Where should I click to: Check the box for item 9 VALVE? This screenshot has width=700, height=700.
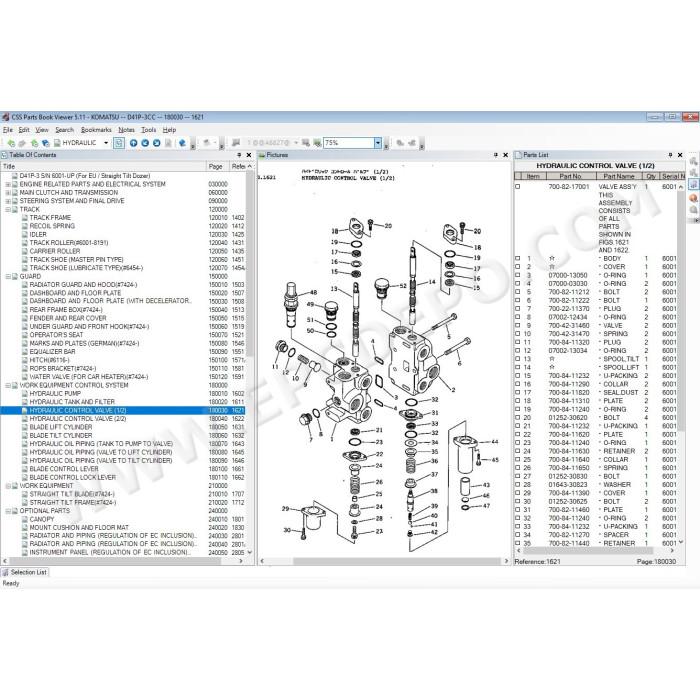pyautogui.click(x=518, y=325)
